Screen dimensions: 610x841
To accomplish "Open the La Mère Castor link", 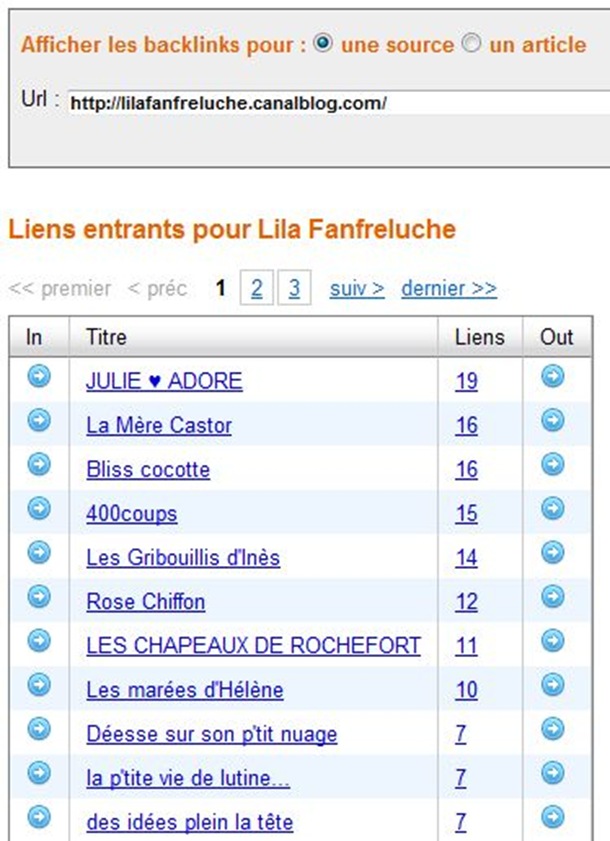I will (x=159, y=425).
